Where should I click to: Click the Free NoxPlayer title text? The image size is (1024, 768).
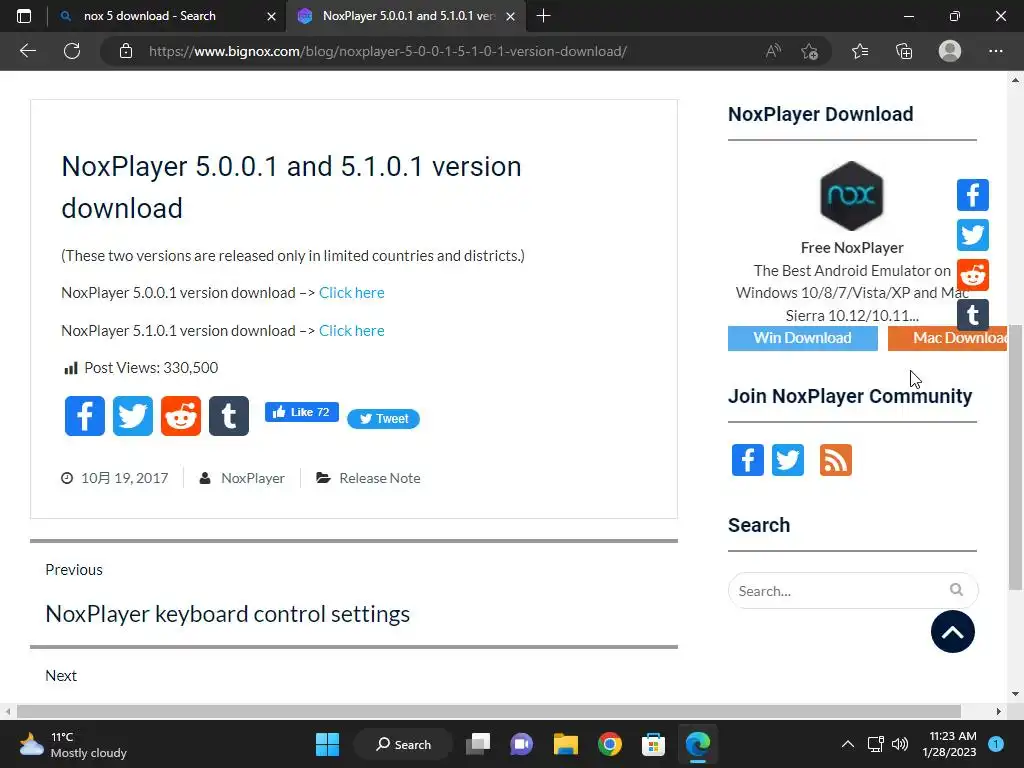tap(852, 248)
